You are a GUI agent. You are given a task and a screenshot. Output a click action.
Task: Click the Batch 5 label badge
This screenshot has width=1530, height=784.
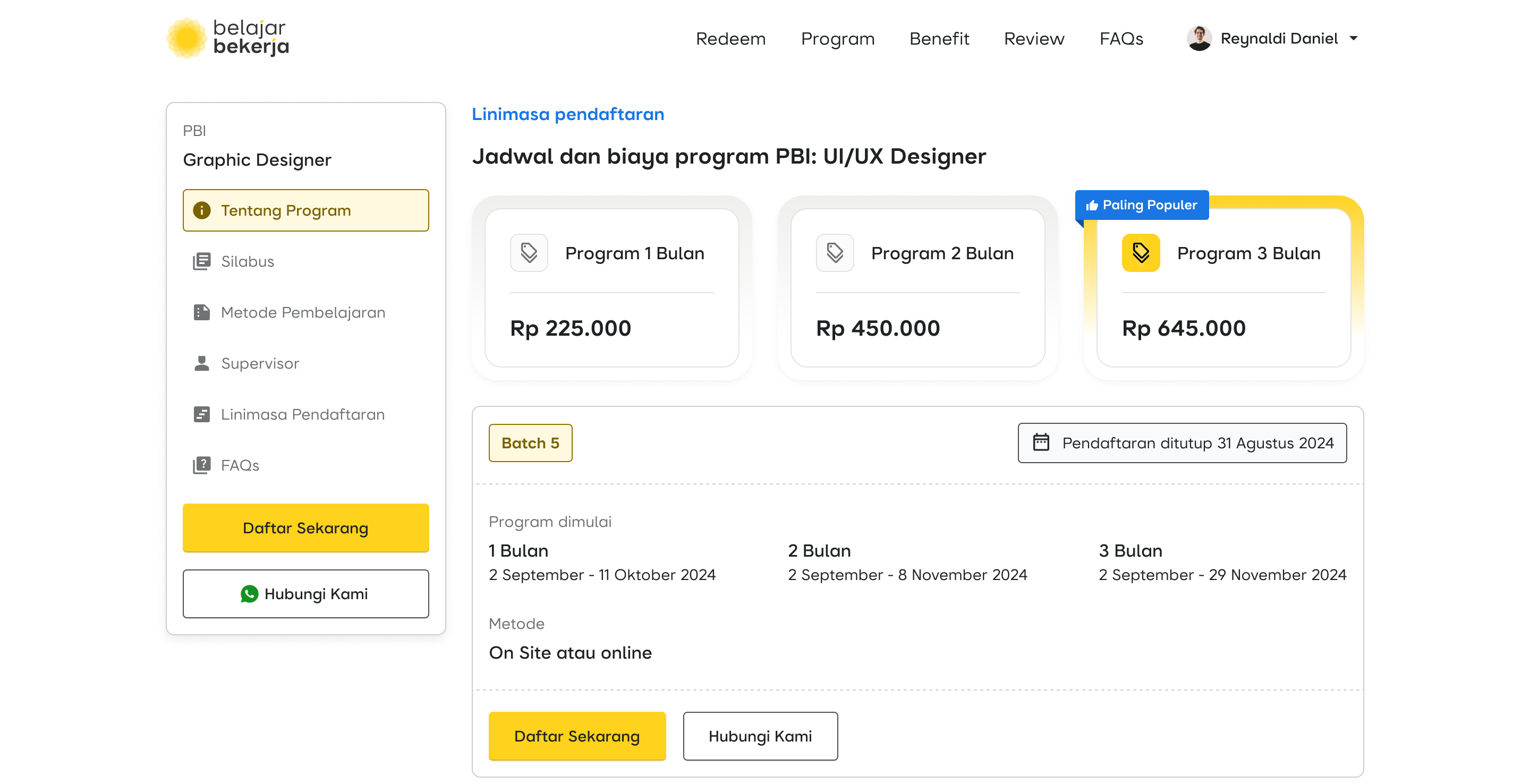(530, 442)
